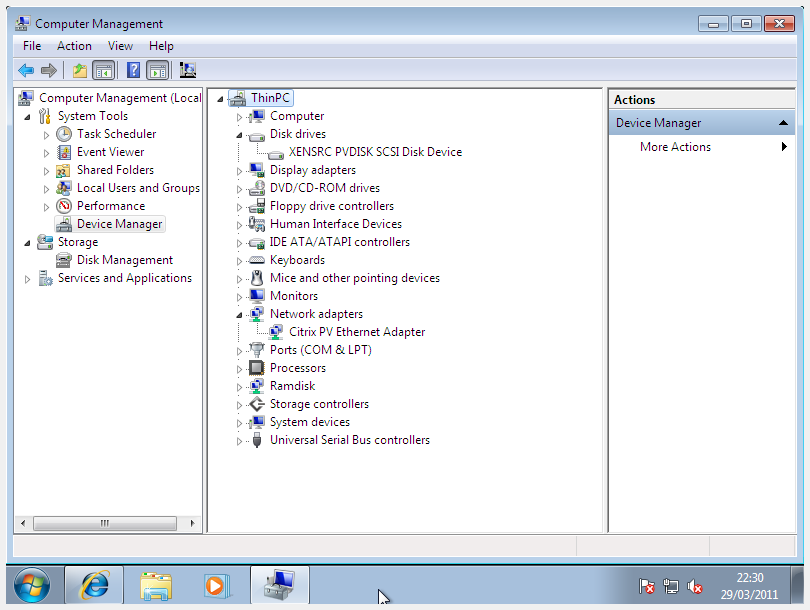Collapse the Disk drives category

coord(239,135)
